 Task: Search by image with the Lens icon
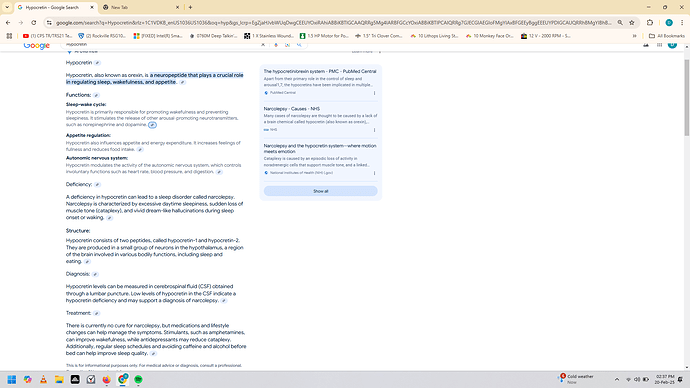point(287,44)
